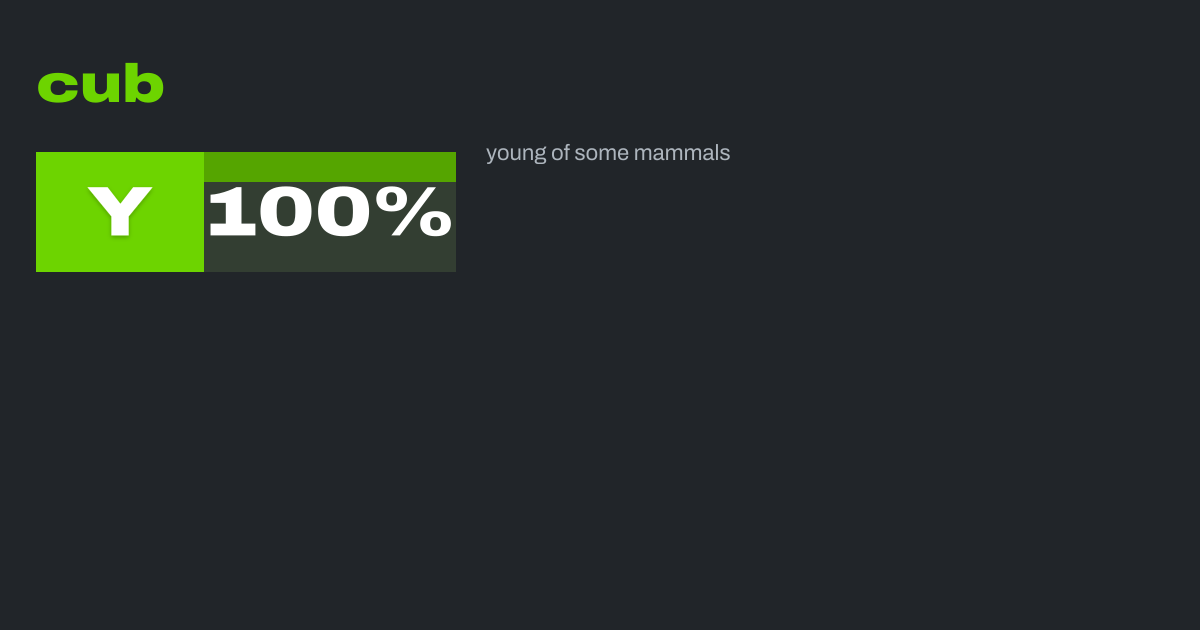Click the word young in definition
Viewport: 1200px width, 630px height.
click(515, 153)
